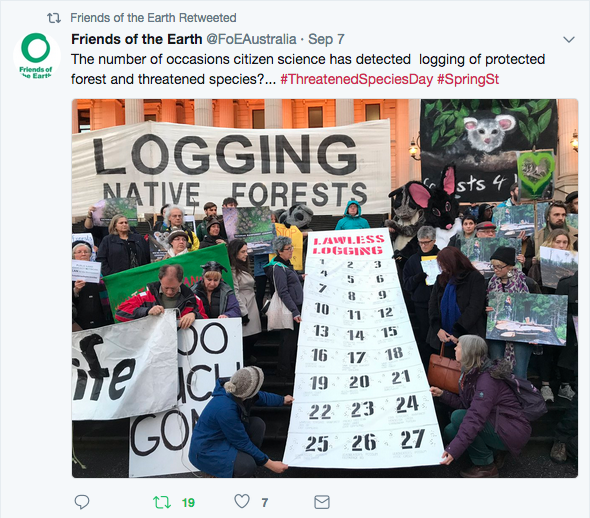Click the envelope direct message icon
The width and height of the screenshot is (590, 518).
coord(322,502)
